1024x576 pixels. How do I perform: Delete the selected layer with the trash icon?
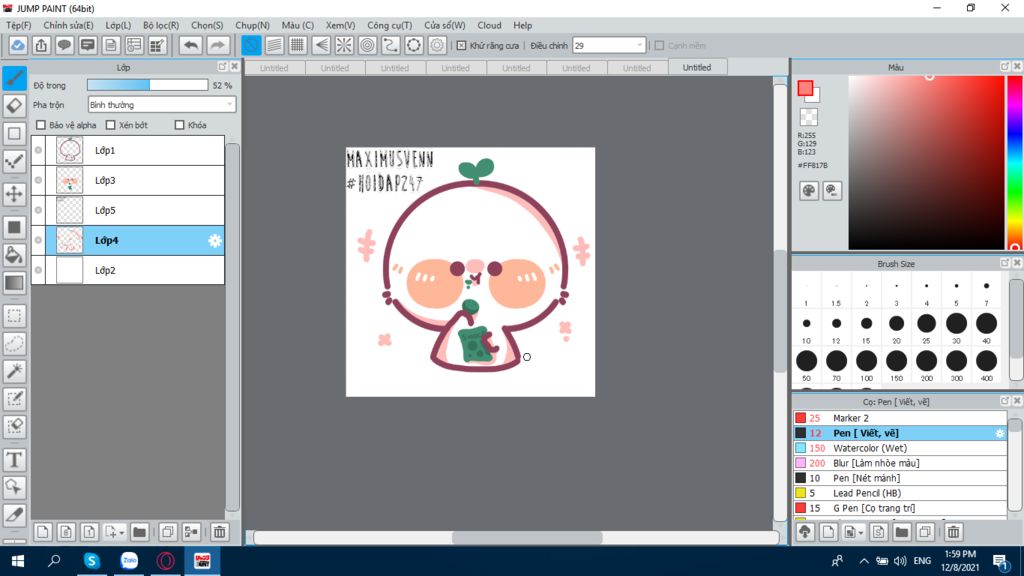pos(219,532)
